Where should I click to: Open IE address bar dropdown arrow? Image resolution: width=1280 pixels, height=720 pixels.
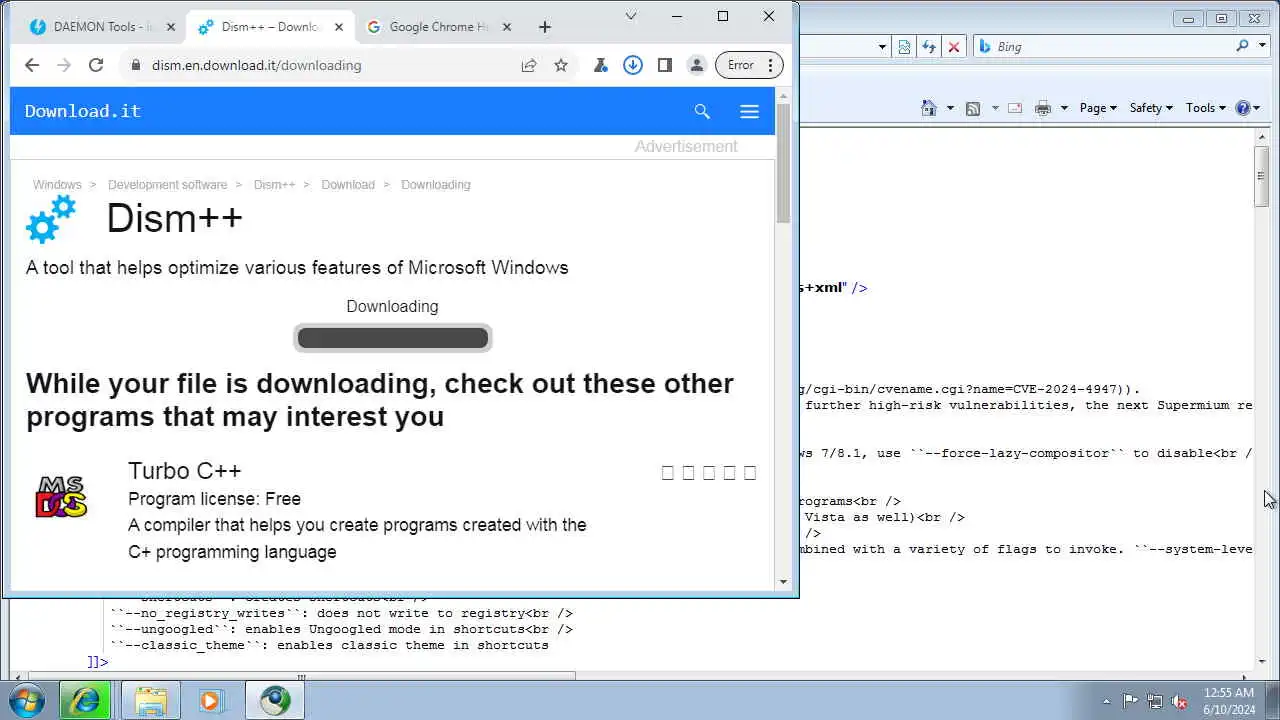click(x=882, y=46)
